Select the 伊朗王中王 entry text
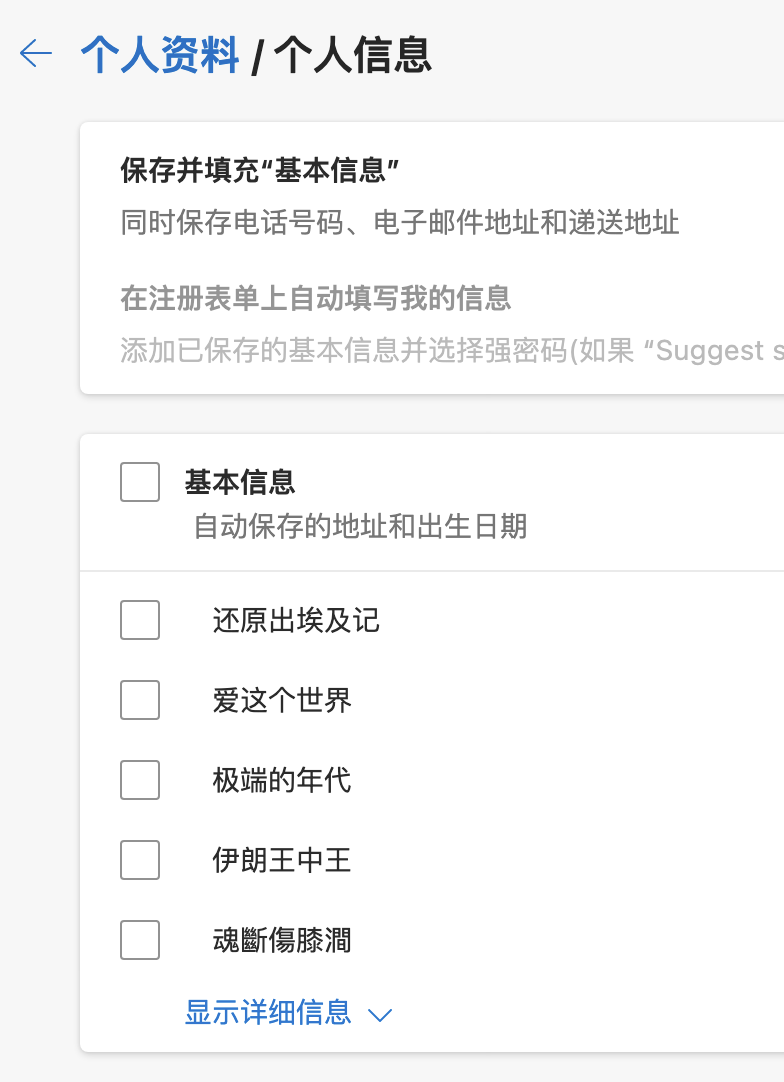Image resolution: width=784 pixels, height=1082 pixels. tap(282, 861)
